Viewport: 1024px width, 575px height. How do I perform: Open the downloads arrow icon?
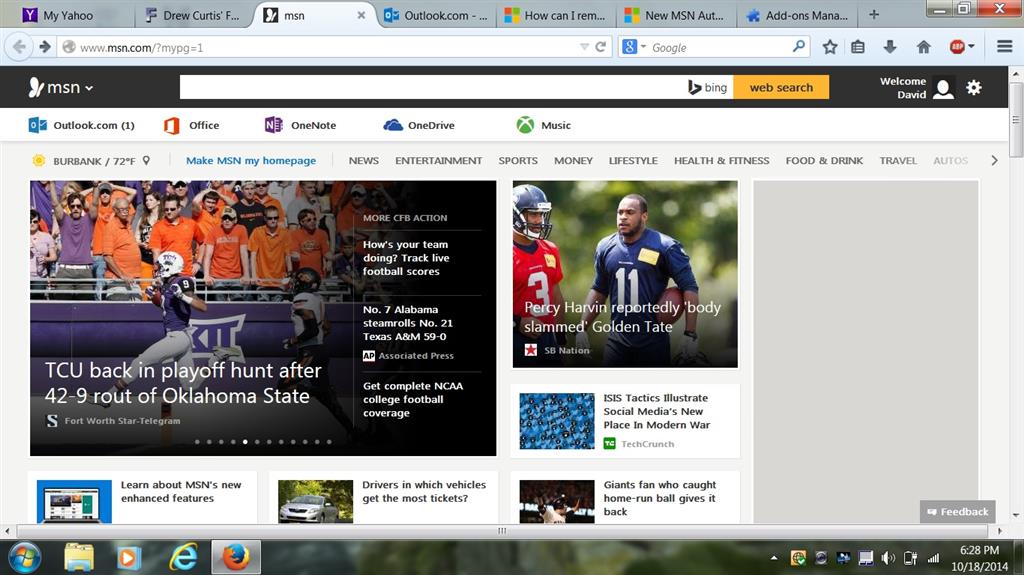[889, 47]
